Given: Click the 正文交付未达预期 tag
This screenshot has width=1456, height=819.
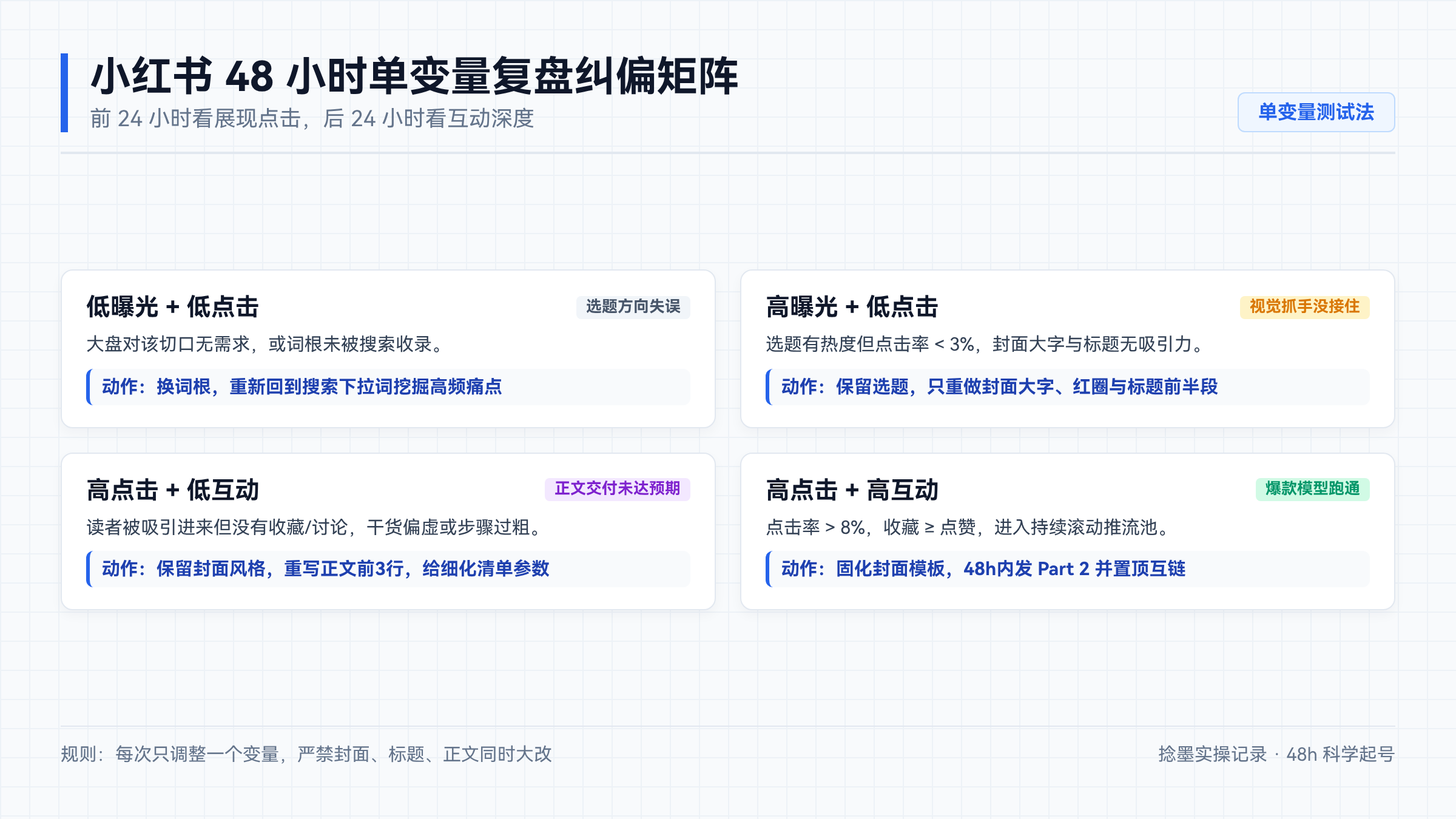Looking at the screenshot, I should 617,488.
